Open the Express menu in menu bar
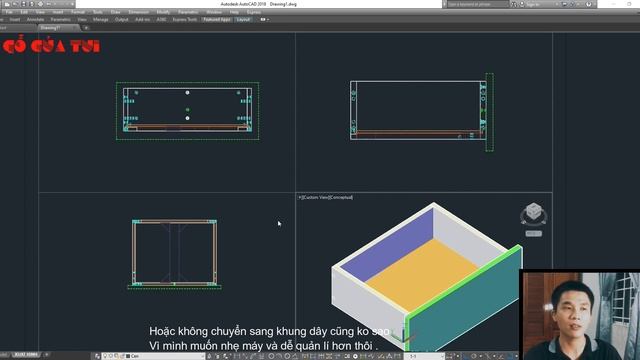The image size is (640, 360). pyautogui.click(x=253, y=12)
